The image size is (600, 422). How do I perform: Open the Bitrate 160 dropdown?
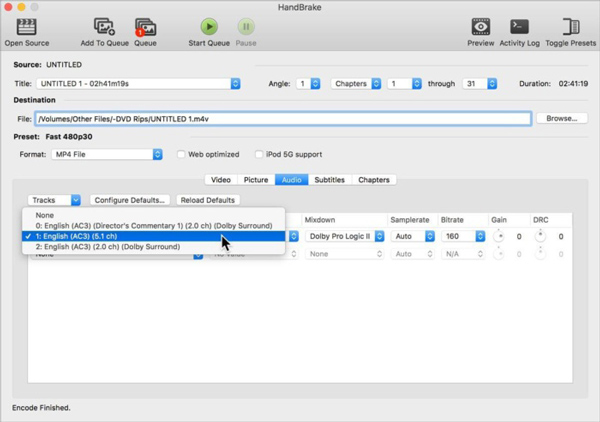pyautogui.click(x=463, y=236)
